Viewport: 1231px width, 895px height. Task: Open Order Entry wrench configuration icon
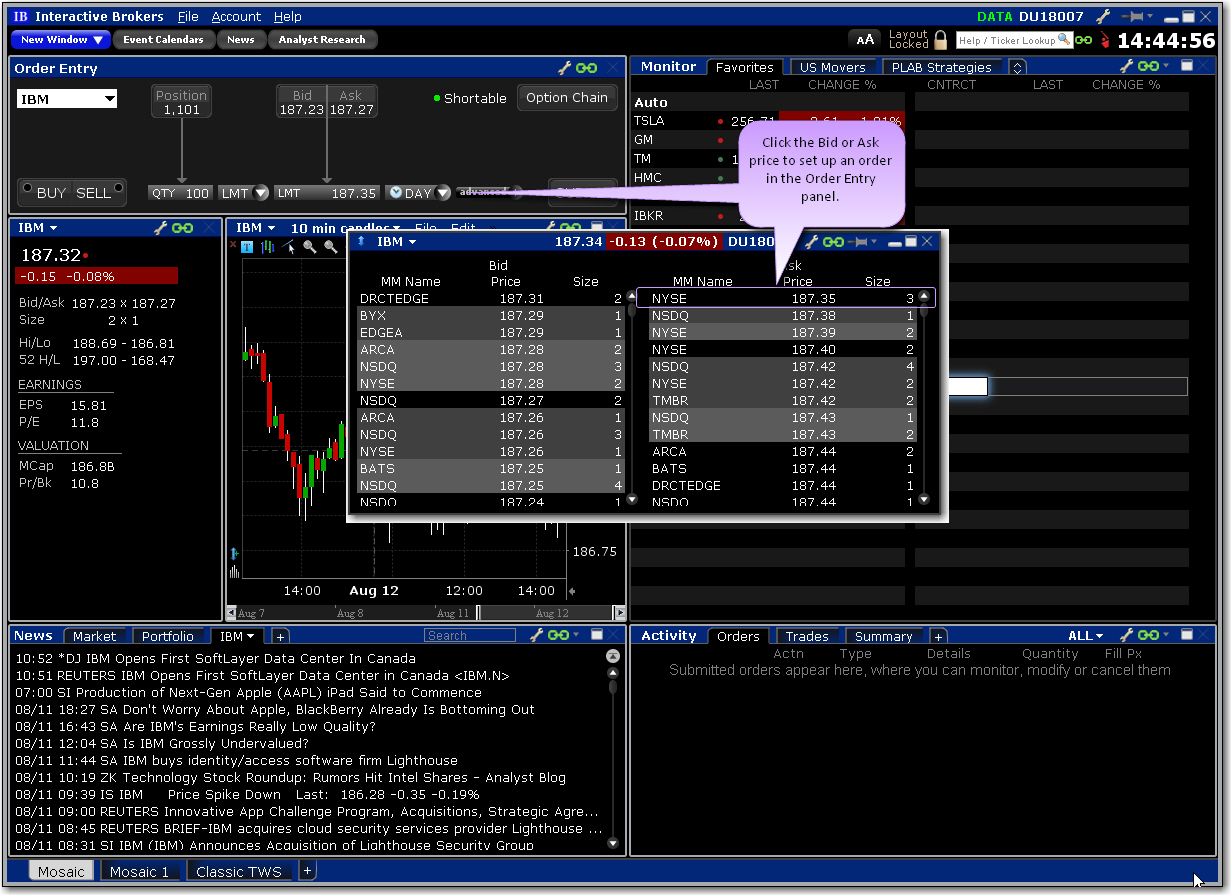point(564,68)
